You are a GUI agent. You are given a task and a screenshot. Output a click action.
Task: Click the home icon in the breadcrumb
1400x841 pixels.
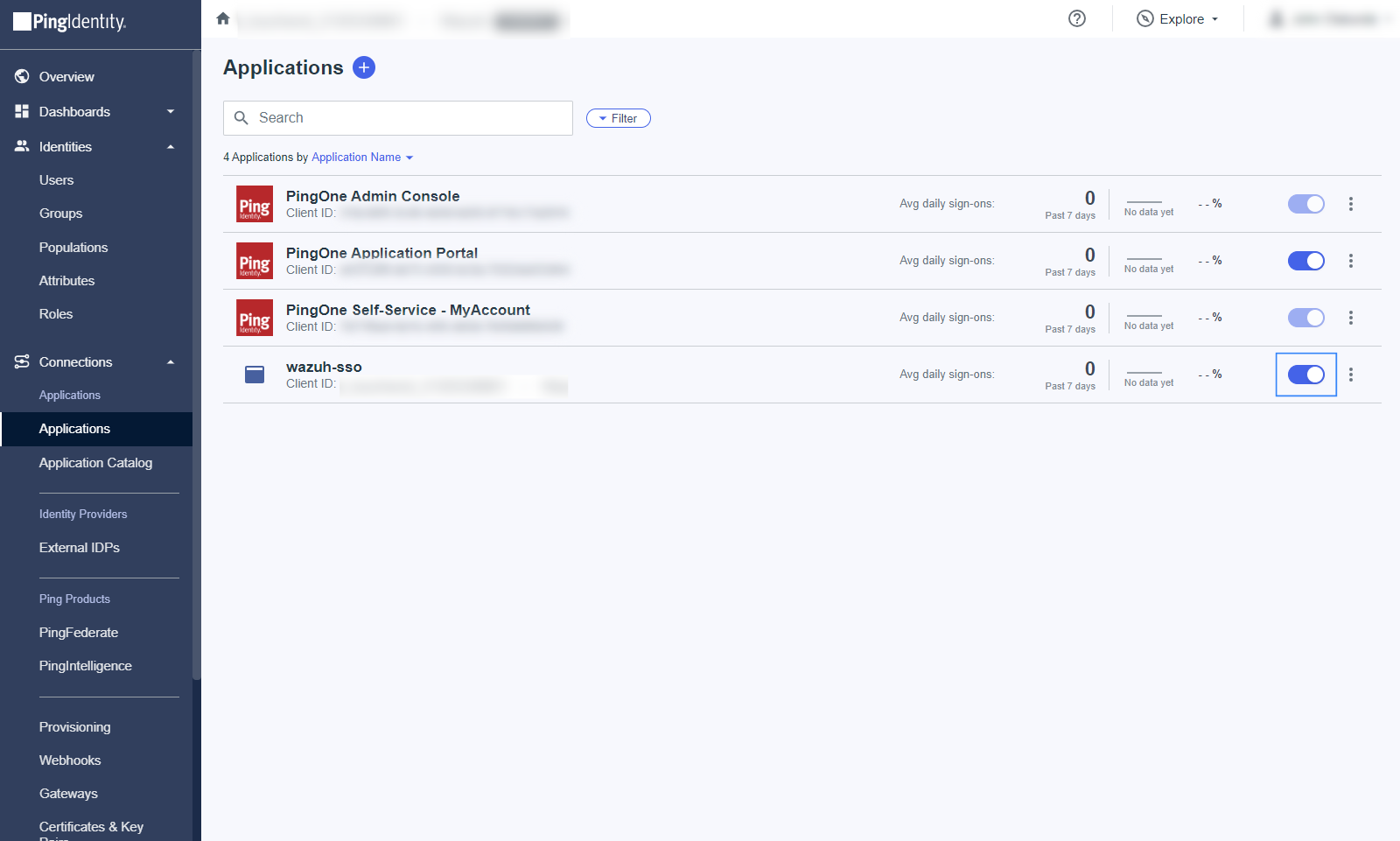[x=223, y=18]
